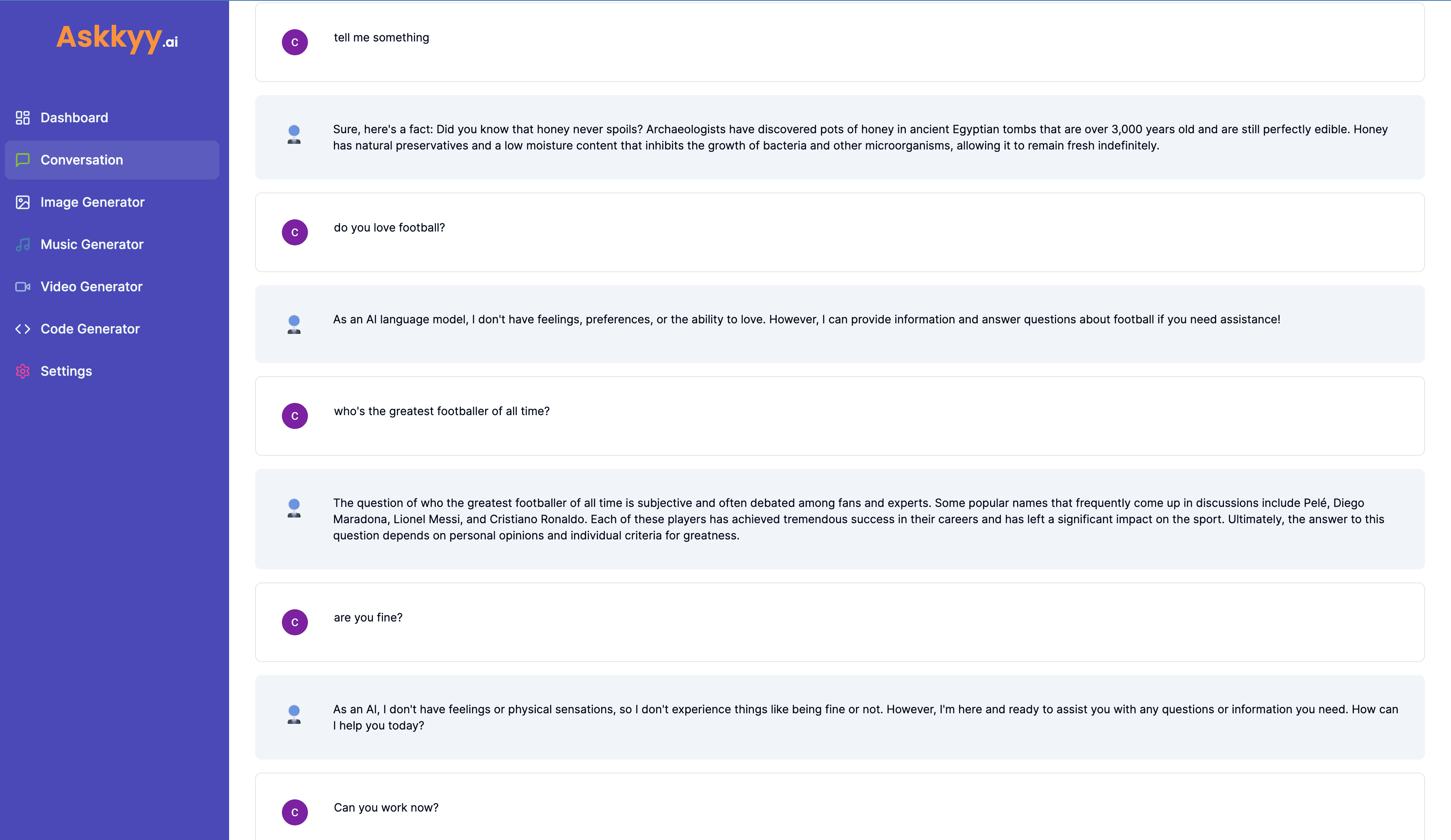The width and height of the screenshot is (1451, 840).
Task: Open the Dashboard menu item
Action: pos(74,118)
